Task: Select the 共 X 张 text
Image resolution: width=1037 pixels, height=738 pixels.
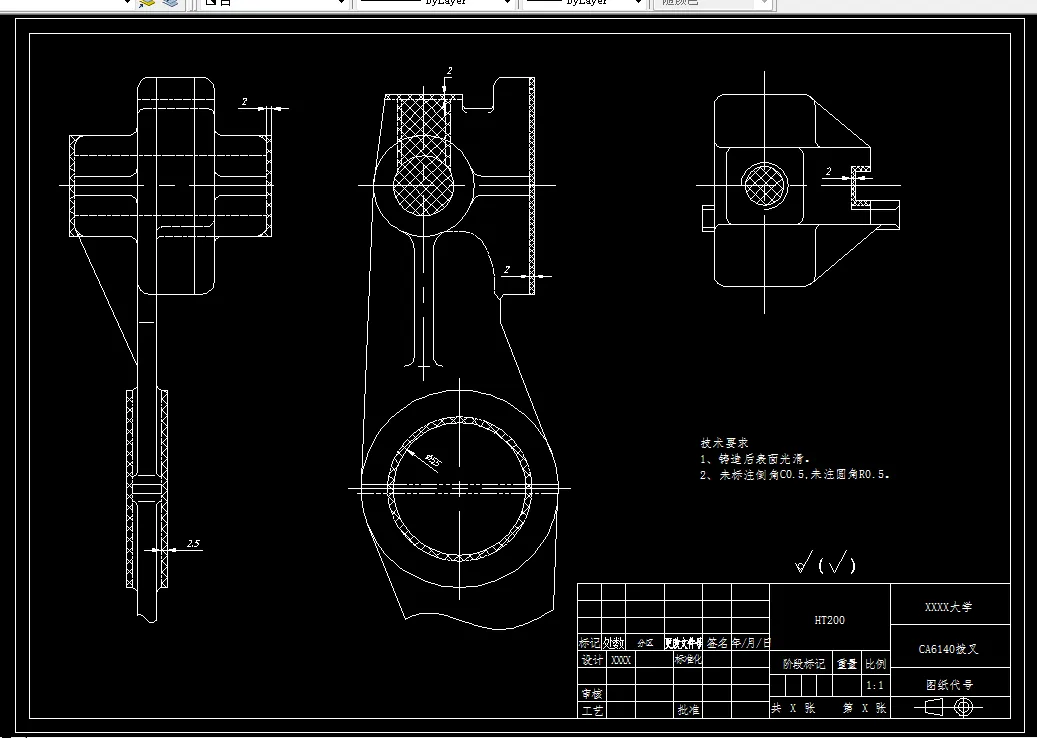Action: point(794,708)
